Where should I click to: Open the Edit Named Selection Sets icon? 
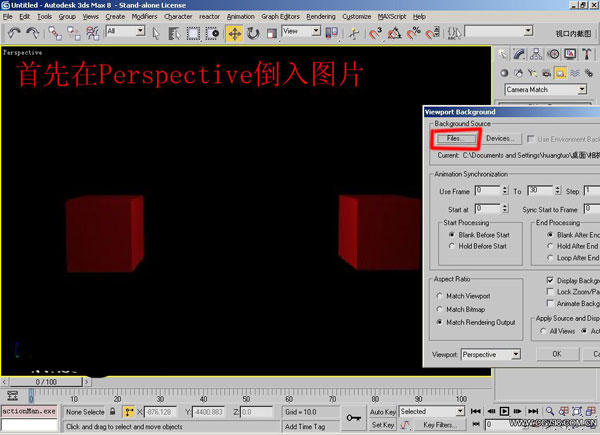point(454,33)
